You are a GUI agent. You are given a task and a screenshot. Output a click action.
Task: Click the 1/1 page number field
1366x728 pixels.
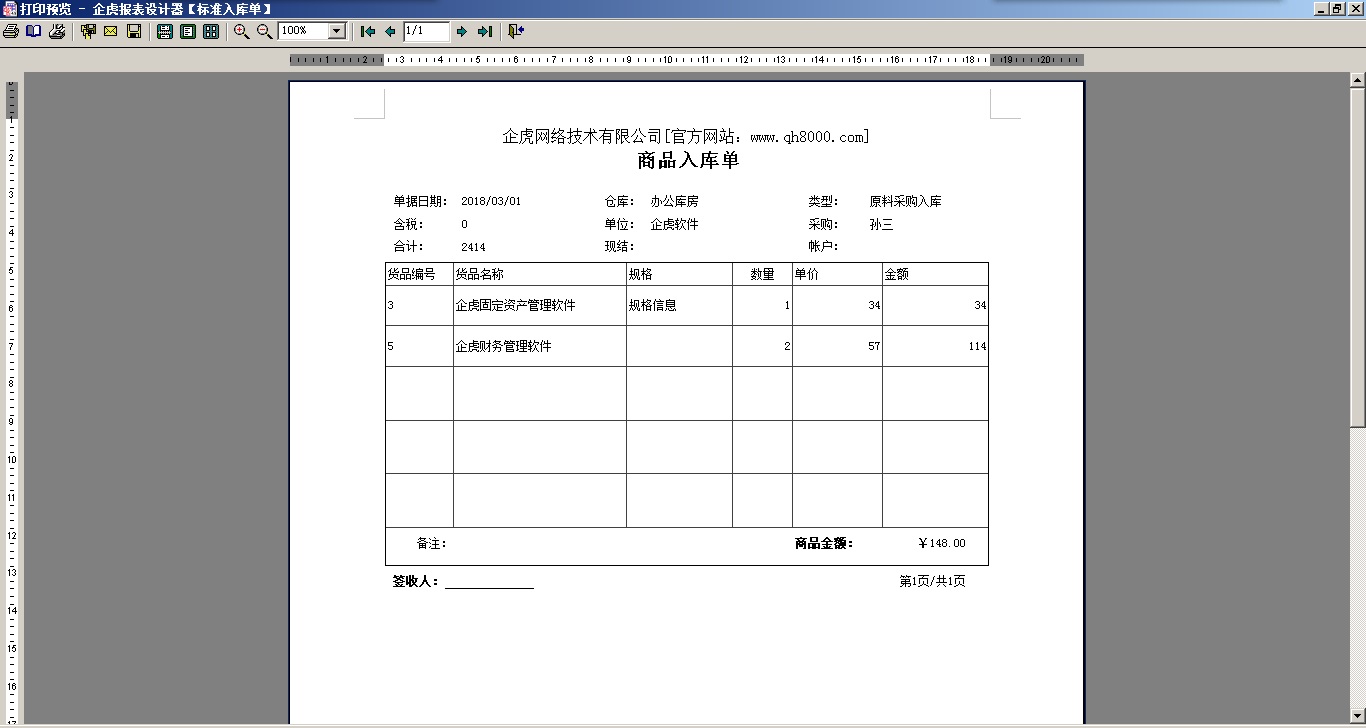[x=427, y=32]
